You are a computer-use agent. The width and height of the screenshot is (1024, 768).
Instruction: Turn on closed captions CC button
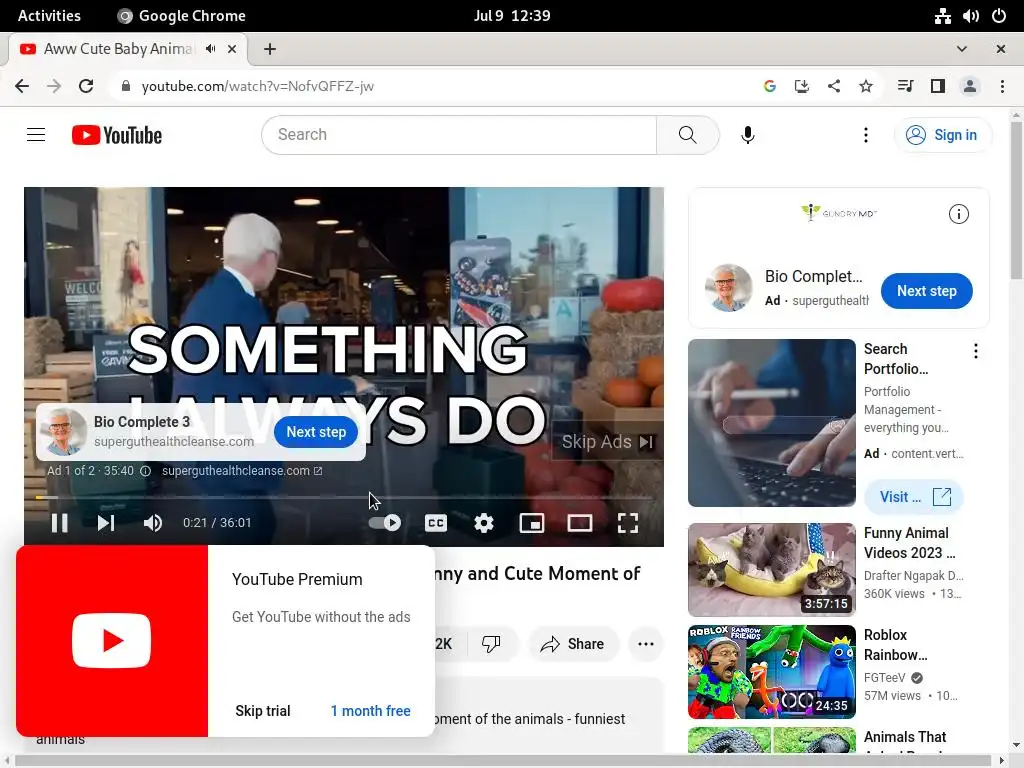(x=436, y=522)
